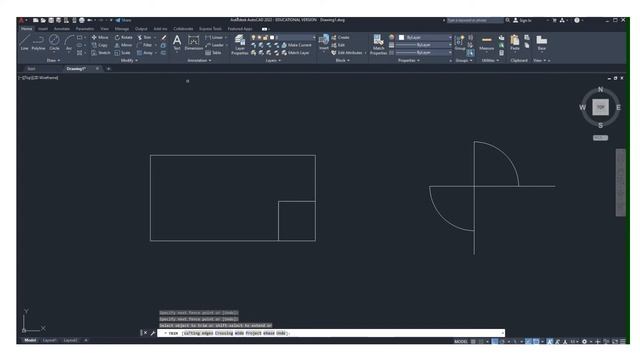Close the command line panel
The height and width of the screenshot is (360, 640).
coord(145,333)
